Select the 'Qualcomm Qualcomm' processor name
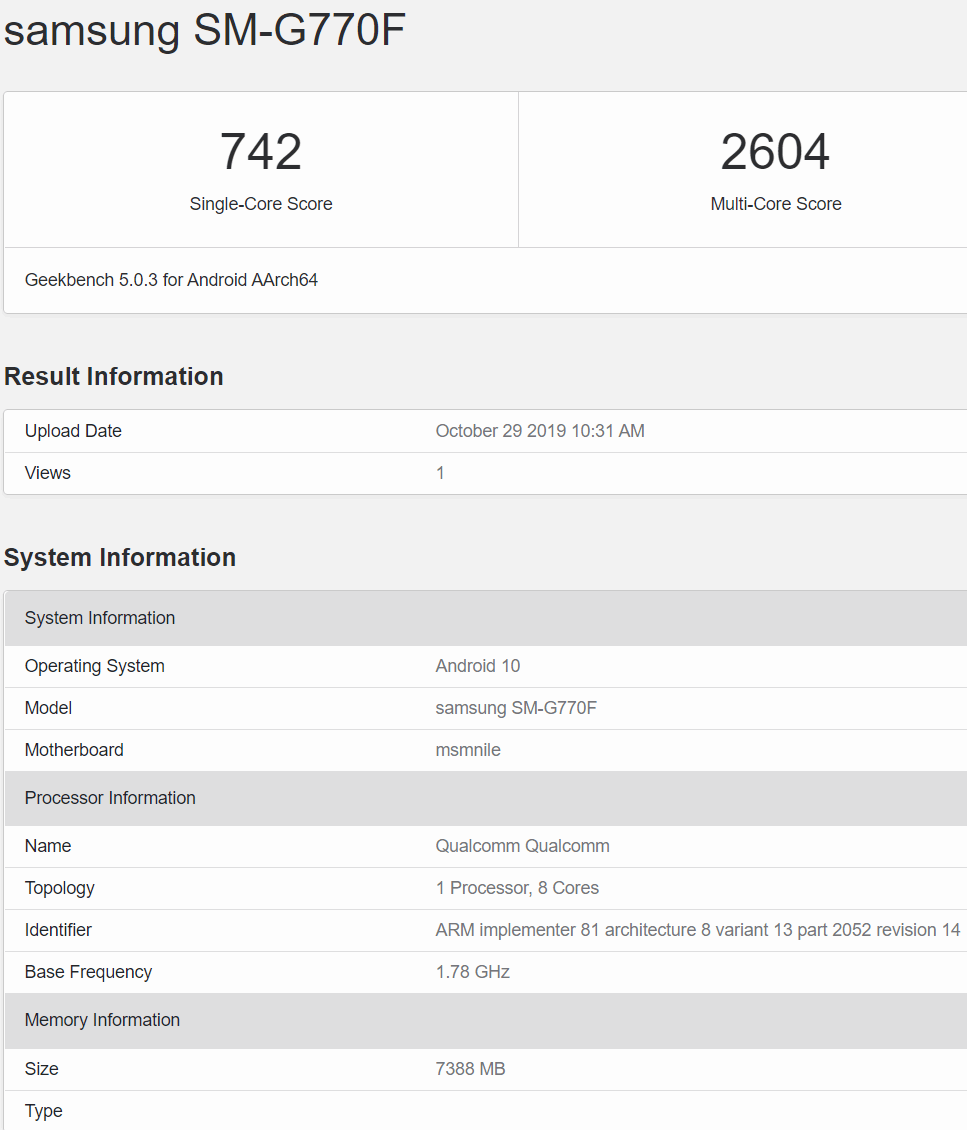Viewport: 967px width, 1130px height. point(522,846)
